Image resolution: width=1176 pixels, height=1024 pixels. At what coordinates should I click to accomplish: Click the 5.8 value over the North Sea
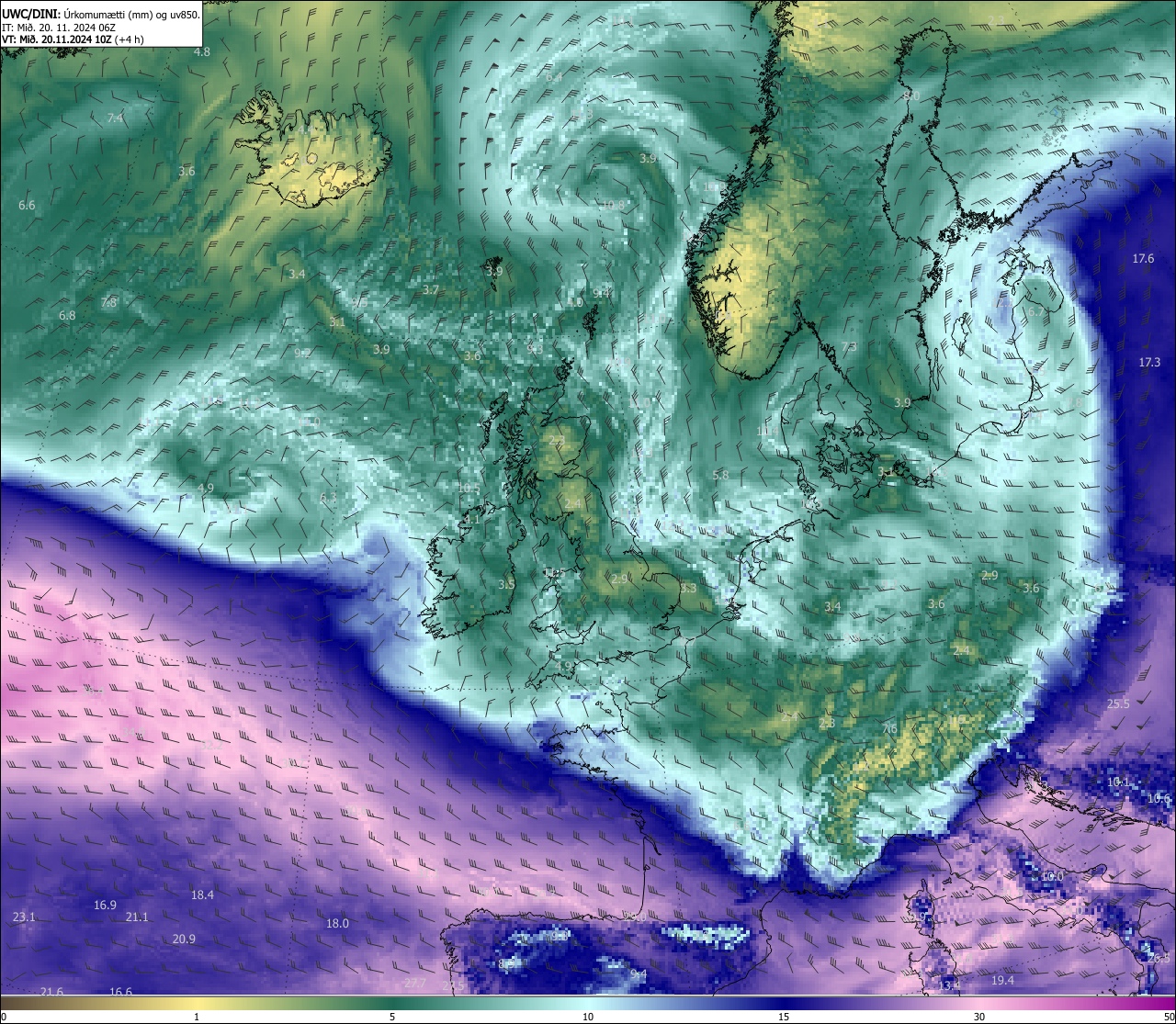pyautogui.click(x=720, y=475)
